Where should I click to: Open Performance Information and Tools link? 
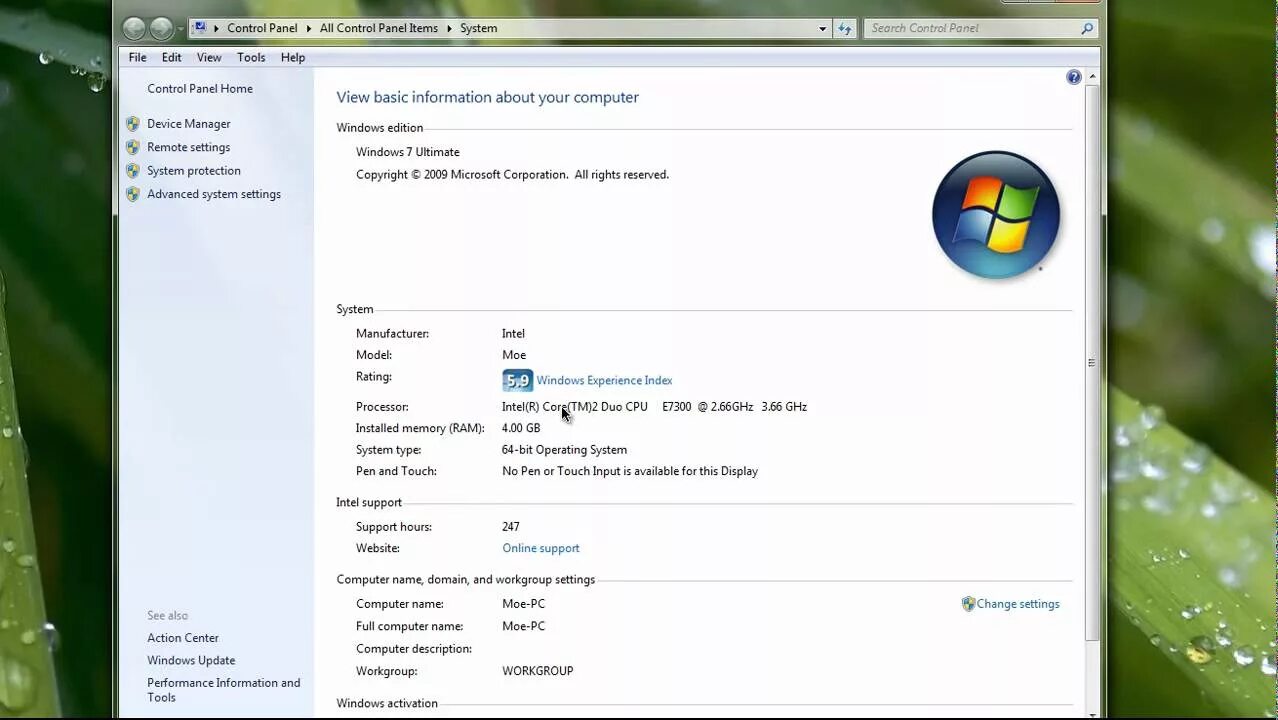[224, 690]
